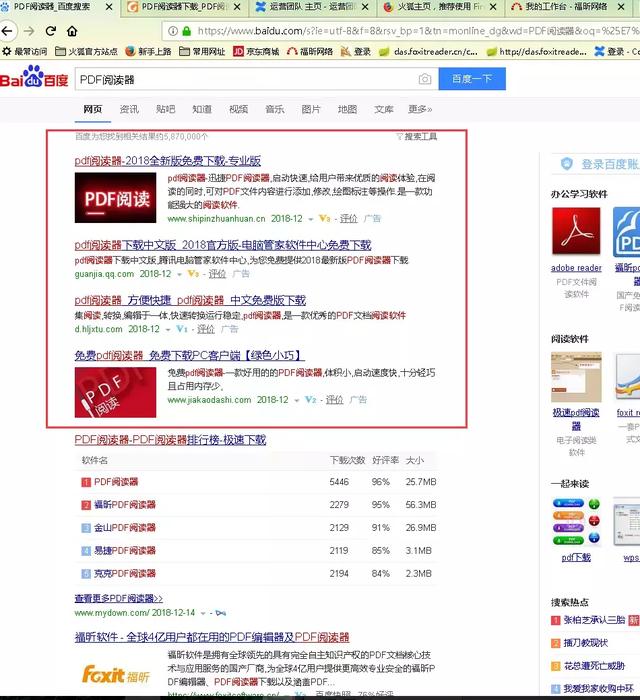Click 登录百度账号 shield login link
Image resolution: width=640 pixels, height=700 pixels.
[600, 164]
